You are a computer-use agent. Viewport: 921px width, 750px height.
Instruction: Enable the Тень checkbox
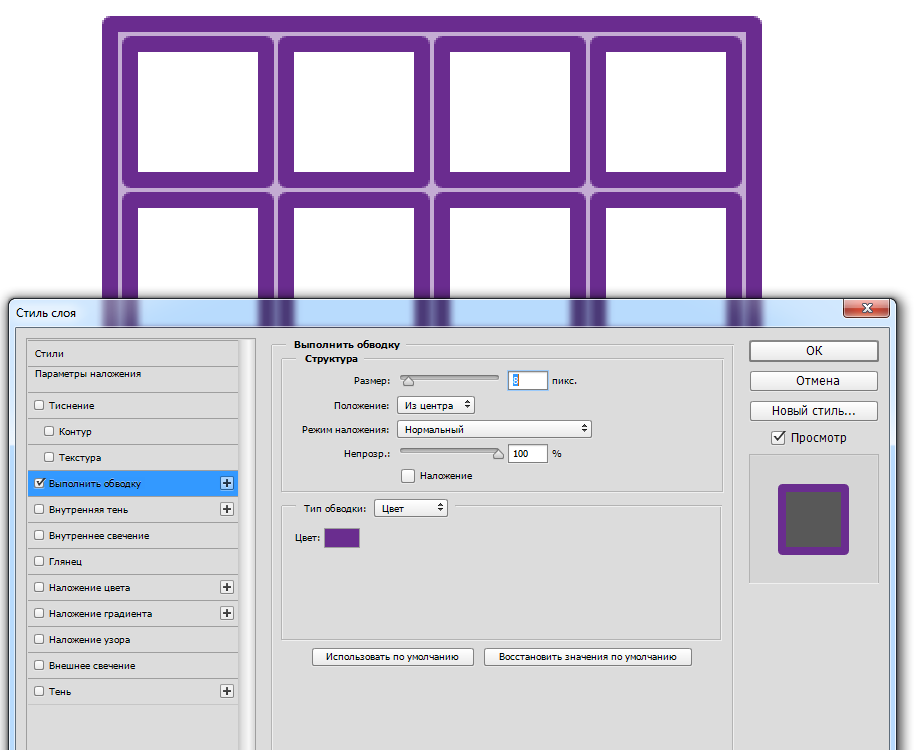coord(39,691)
